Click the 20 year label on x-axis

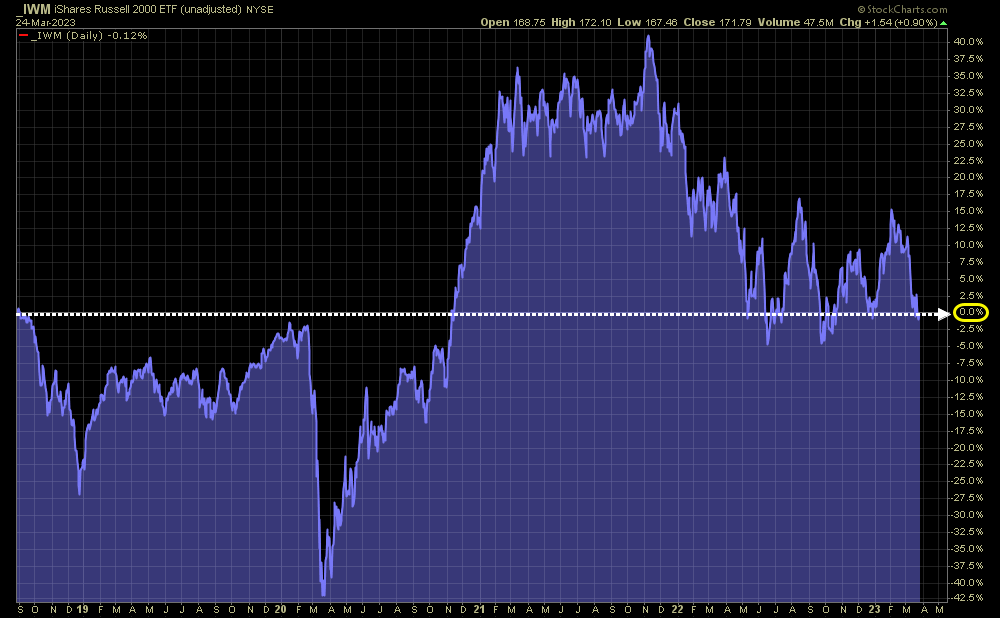281,610
